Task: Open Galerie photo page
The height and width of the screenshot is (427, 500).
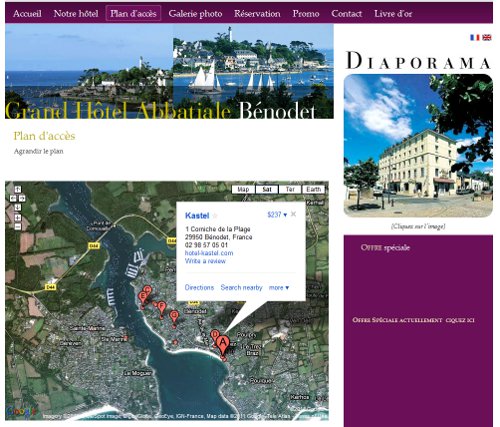Action: tap(195, 14)
